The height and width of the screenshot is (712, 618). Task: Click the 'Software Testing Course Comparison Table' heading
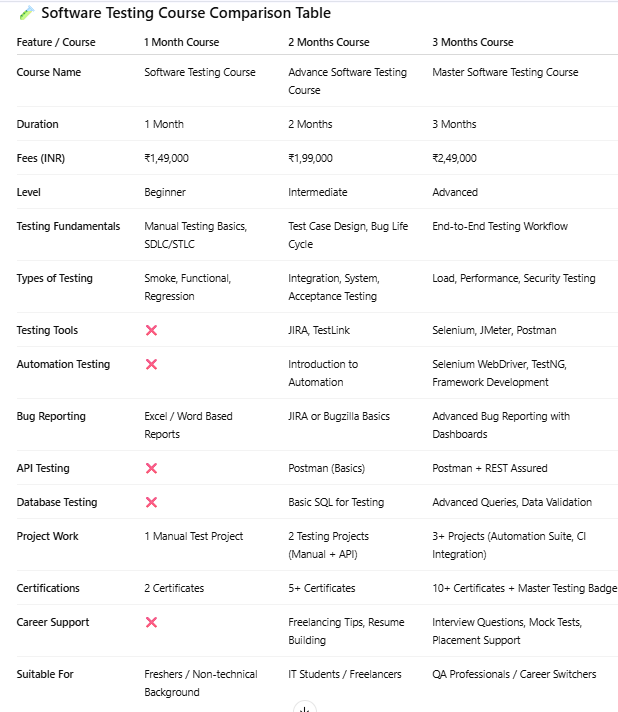point(186,13)
